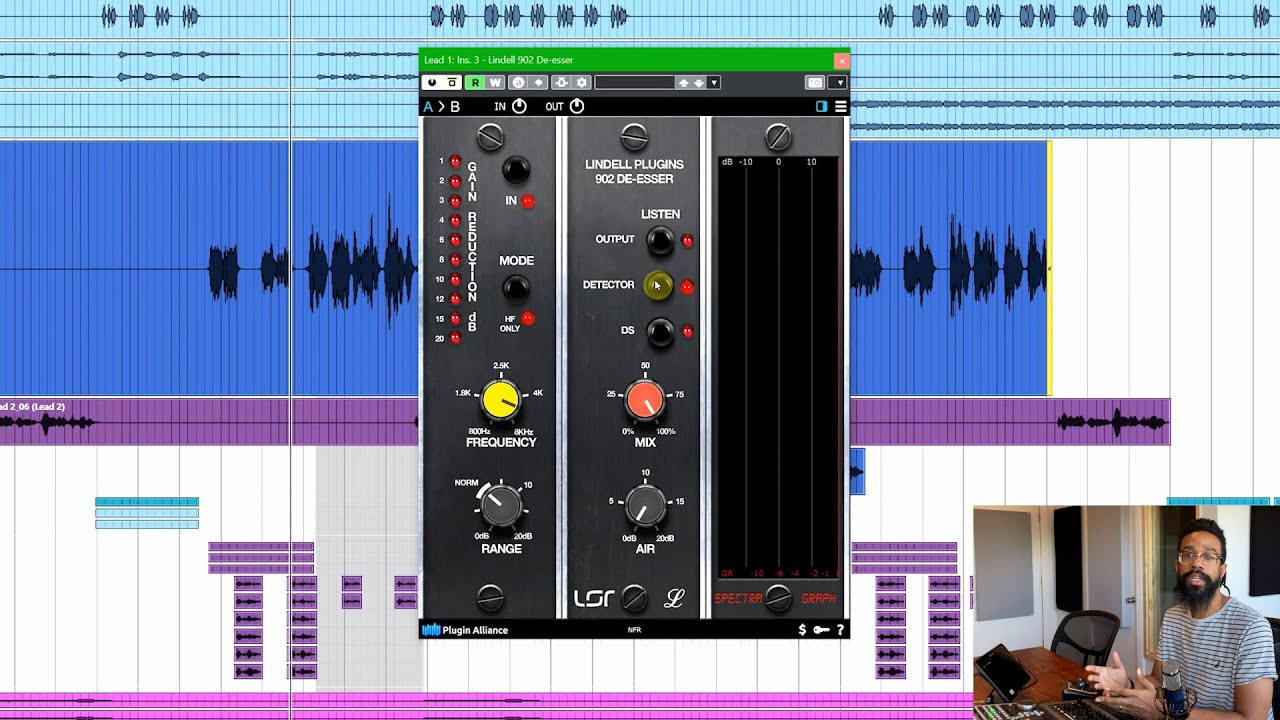Toggle the blue side panel view icon
Viewport: 1280px width, 720px height.
pyautogui.click(x=821, y=106)
